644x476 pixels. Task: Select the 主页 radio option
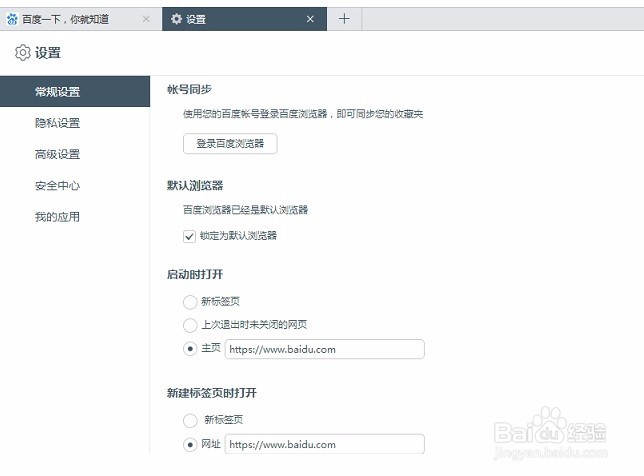[x=190, y=349]
